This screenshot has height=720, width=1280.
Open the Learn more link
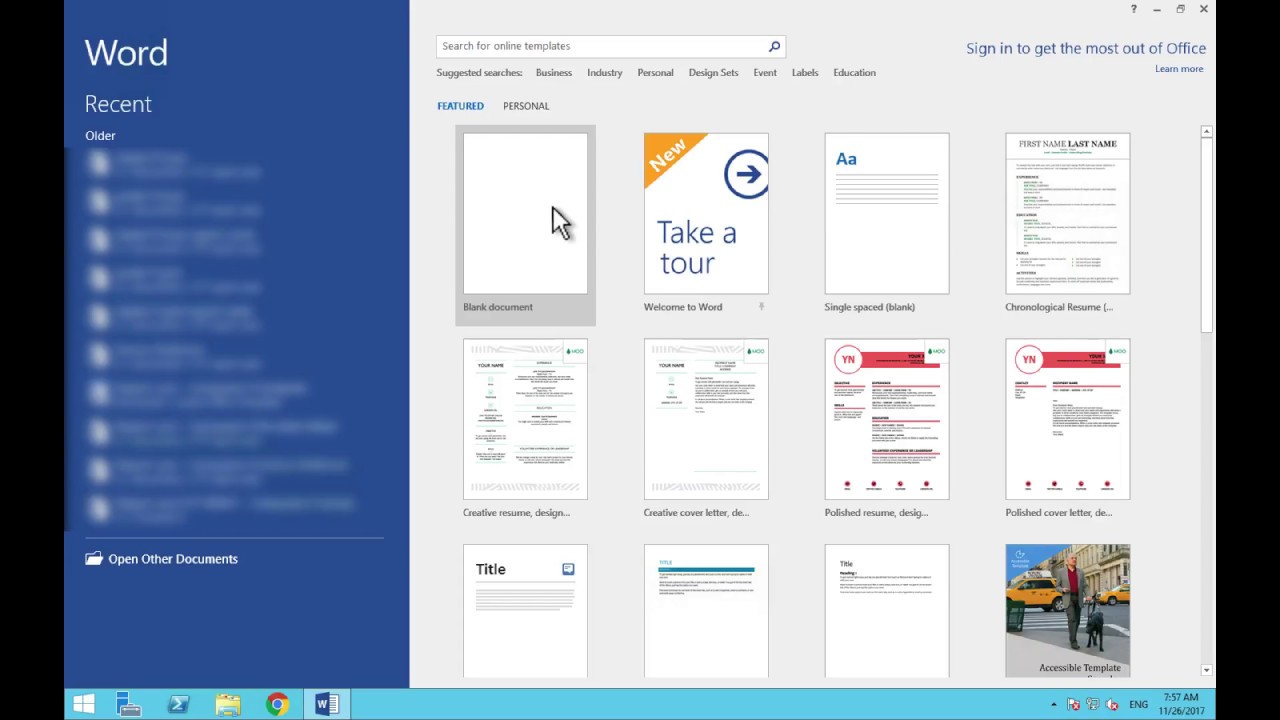tap(1179, 69)
